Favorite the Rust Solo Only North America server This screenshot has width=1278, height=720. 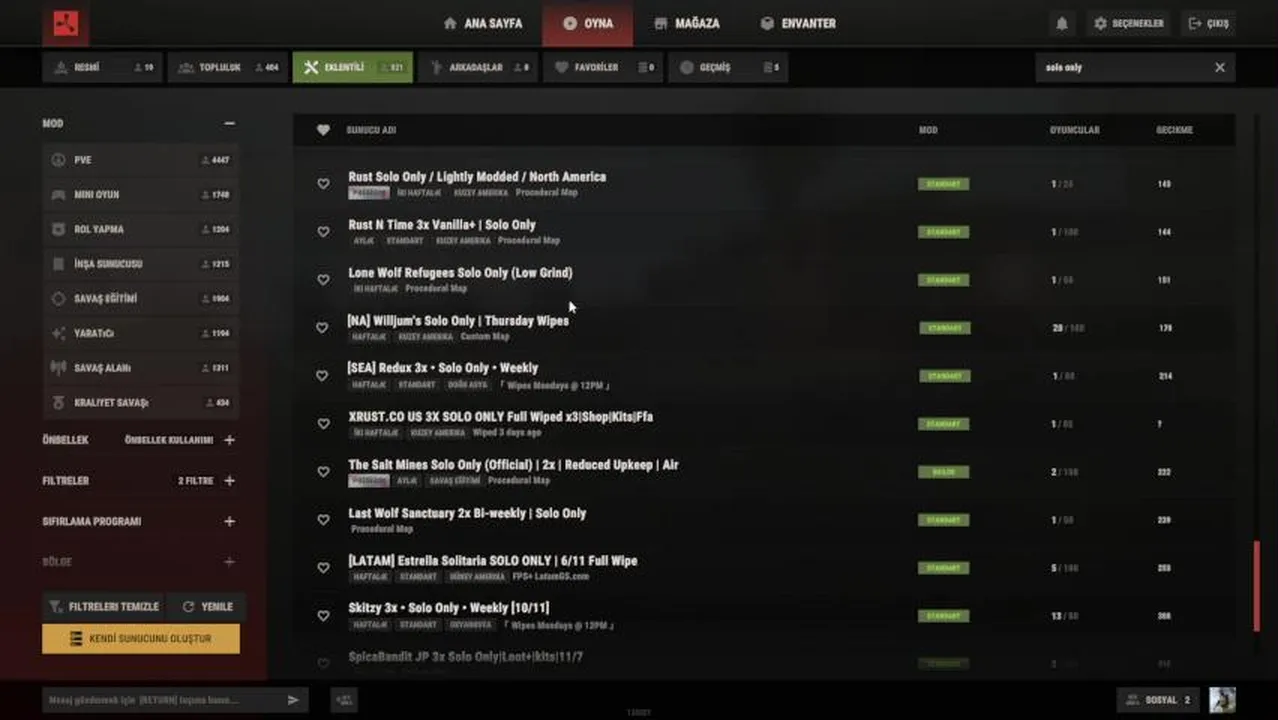[323, 184]
